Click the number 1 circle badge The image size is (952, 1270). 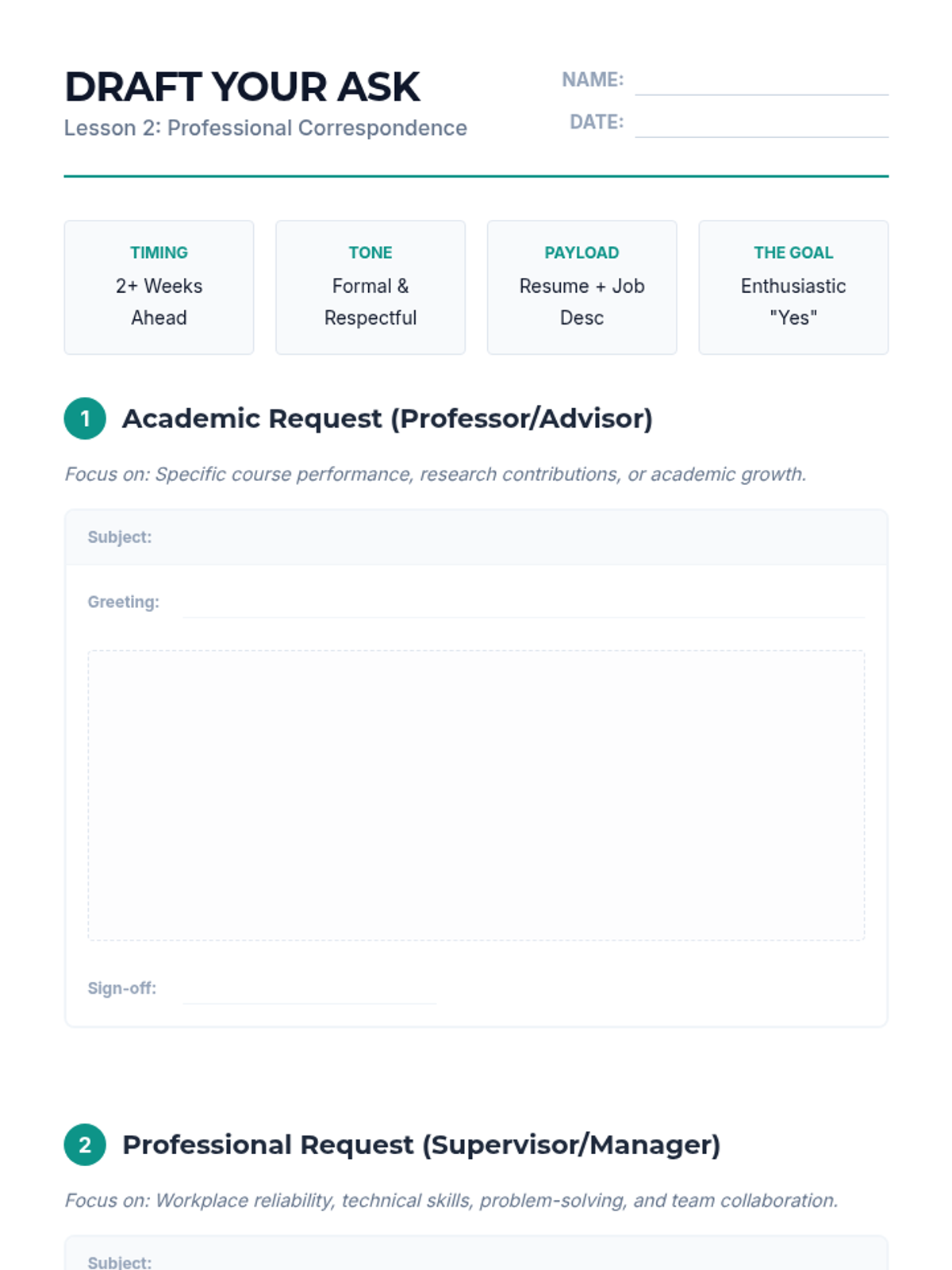[x=85, y=418]
